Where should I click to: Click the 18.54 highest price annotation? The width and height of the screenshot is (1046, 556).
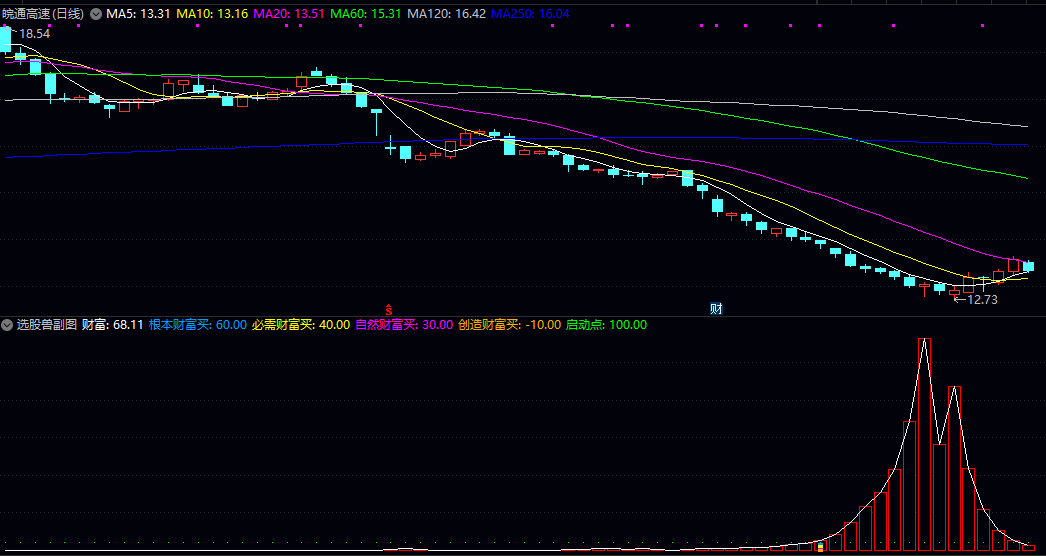[34, 34]
